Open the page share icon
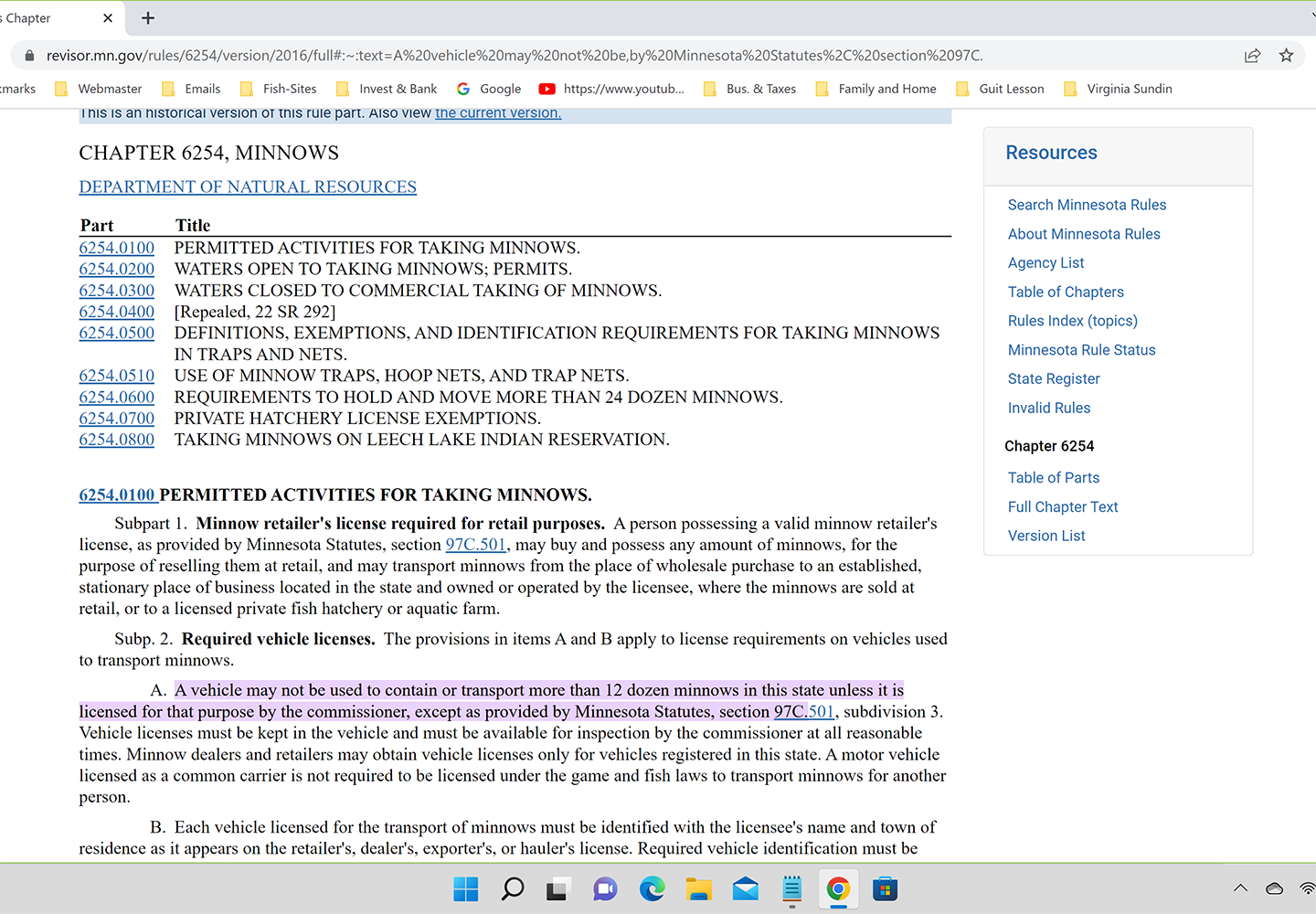Screen dimensions: 1316x914 click(x=1252, y=55)
